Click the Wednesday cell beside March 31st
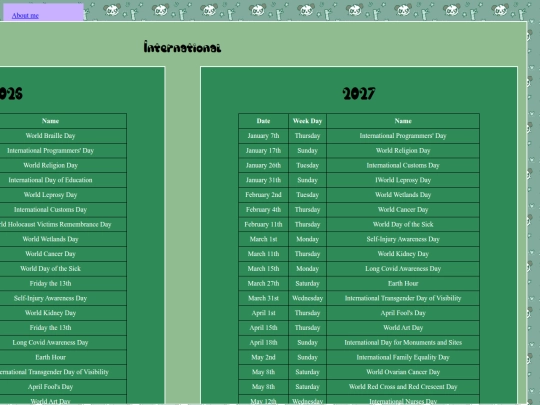 click(x=307, y=298)
